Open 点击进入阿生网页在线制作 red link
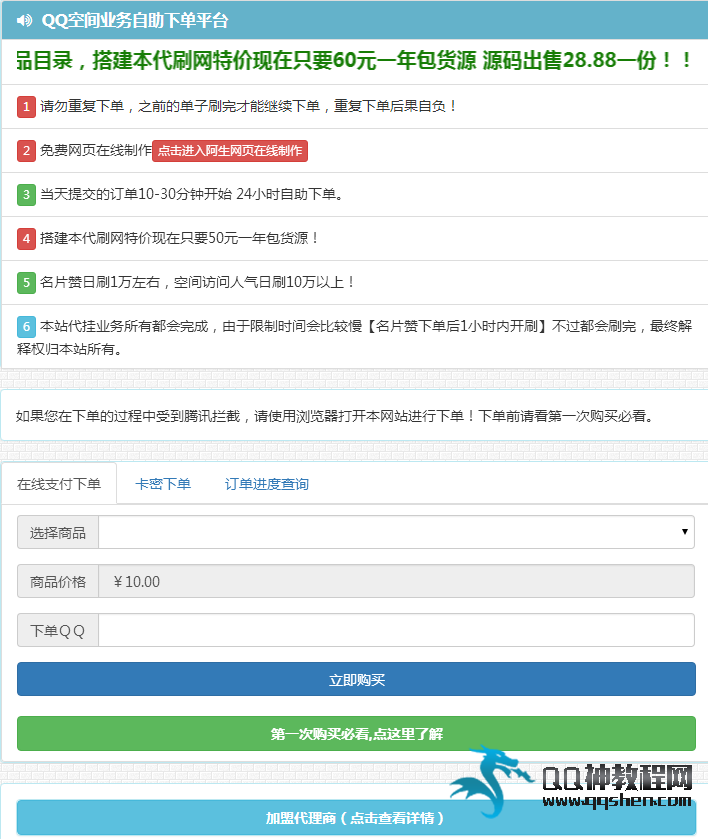This screenshot has width=708, height=839. [230, 151]
